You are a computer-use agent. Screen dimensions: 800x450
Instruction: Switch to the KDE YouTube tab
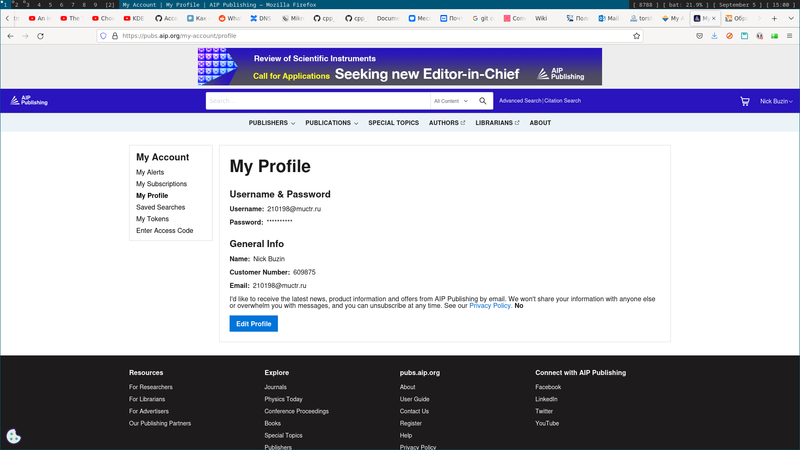coord(134,18)
